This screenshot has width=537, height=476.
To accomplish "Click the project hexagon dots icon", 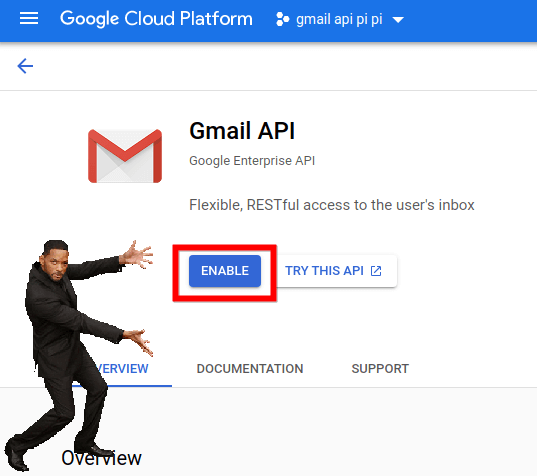I will (x=283, y=19).
